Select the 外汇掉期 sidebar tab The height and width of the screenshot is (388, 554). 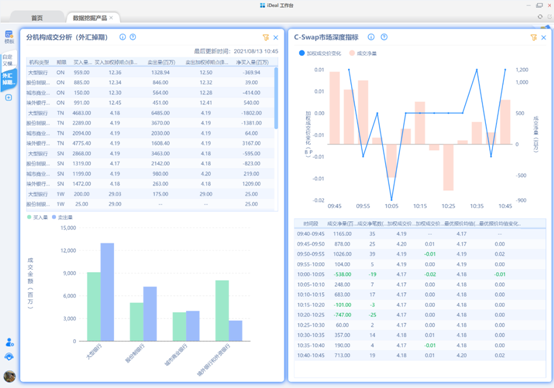(8, 79)
